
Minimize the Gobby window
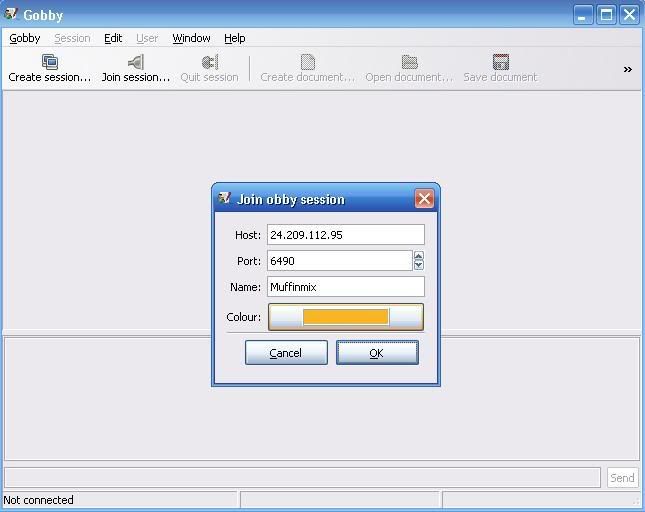pyautogui.click(x=583, y=15)
